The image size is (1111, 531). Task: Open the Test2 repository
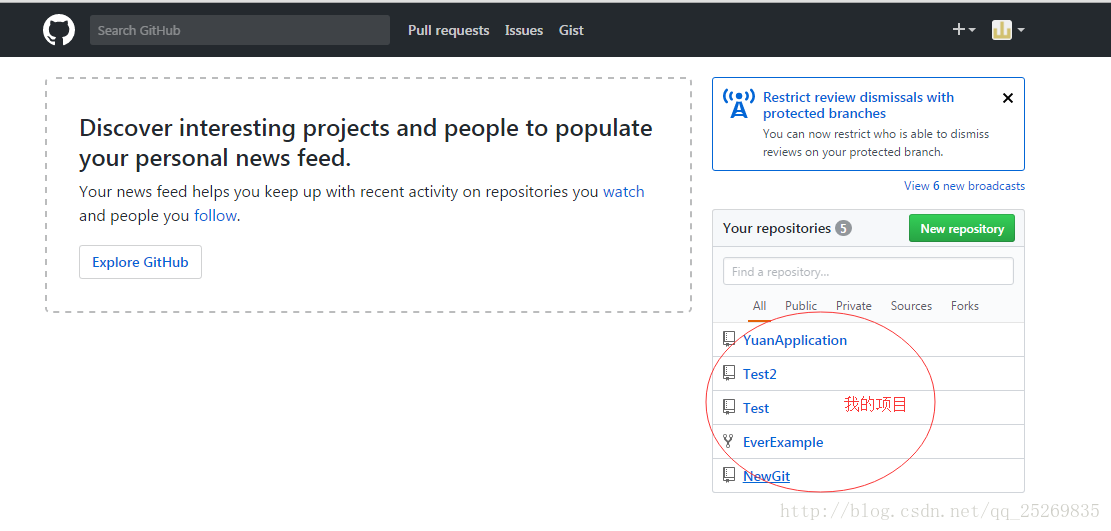[x=760, y=374]
